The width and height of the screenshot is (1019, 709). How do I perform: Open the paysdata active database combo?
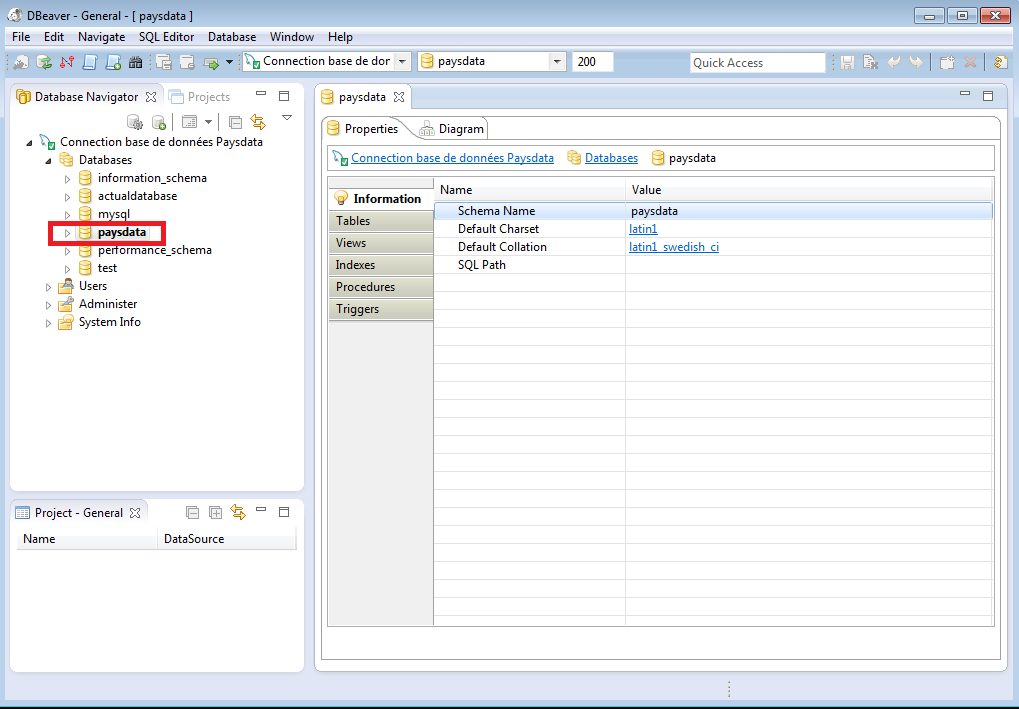491,62
